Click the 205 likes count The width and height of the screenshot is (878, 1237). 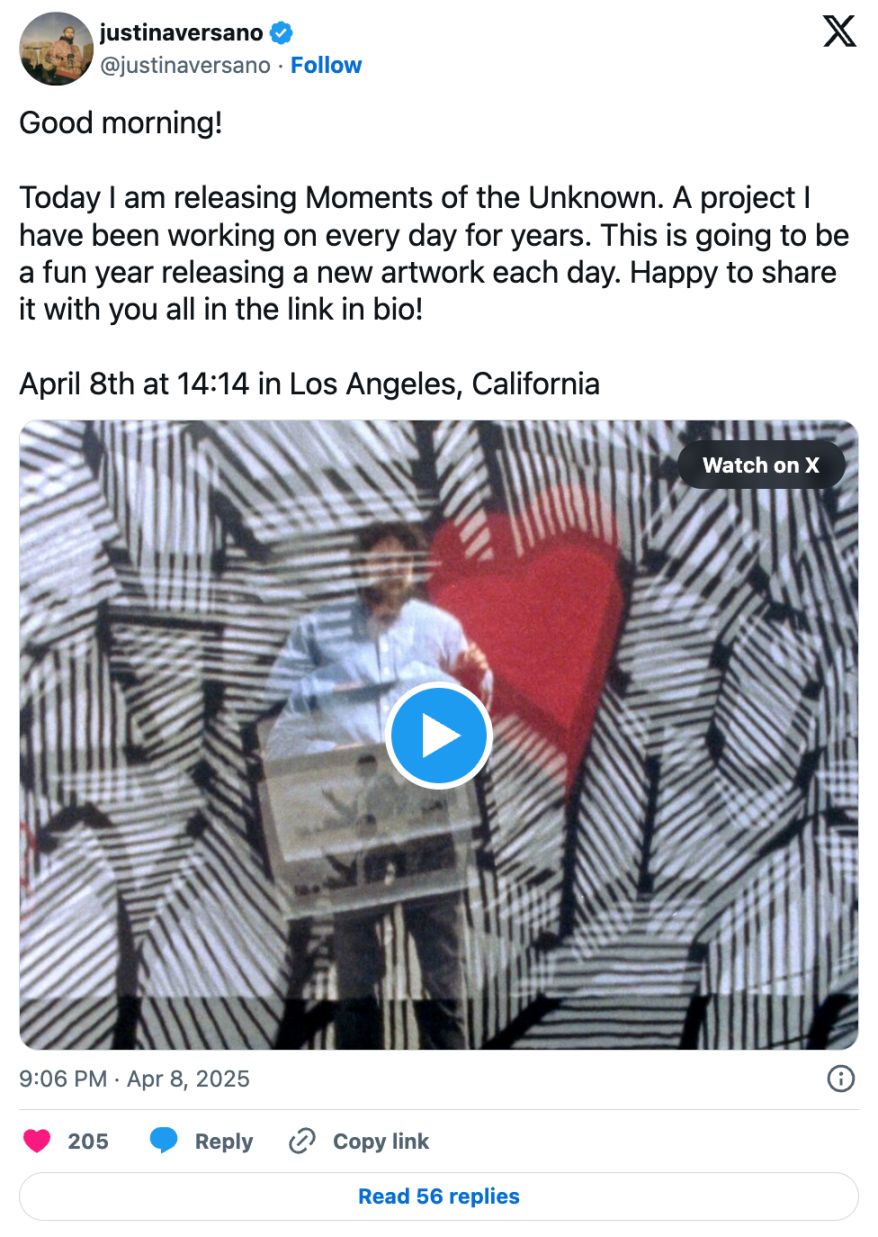[88, 1141]
